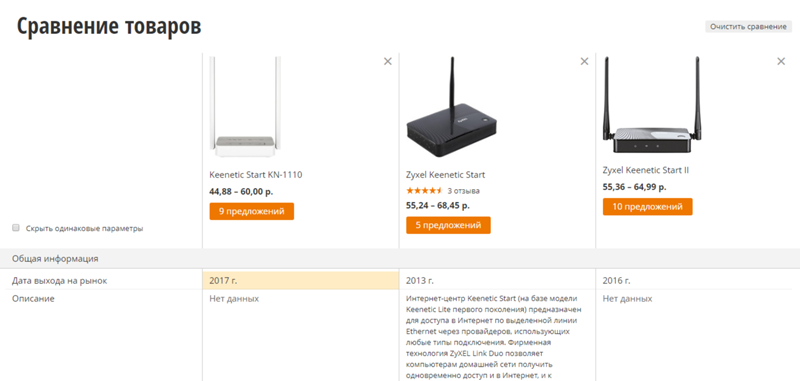The image size is (800, 381).
Task: Collapse 'Общая информация' section header
Action: 400,259
